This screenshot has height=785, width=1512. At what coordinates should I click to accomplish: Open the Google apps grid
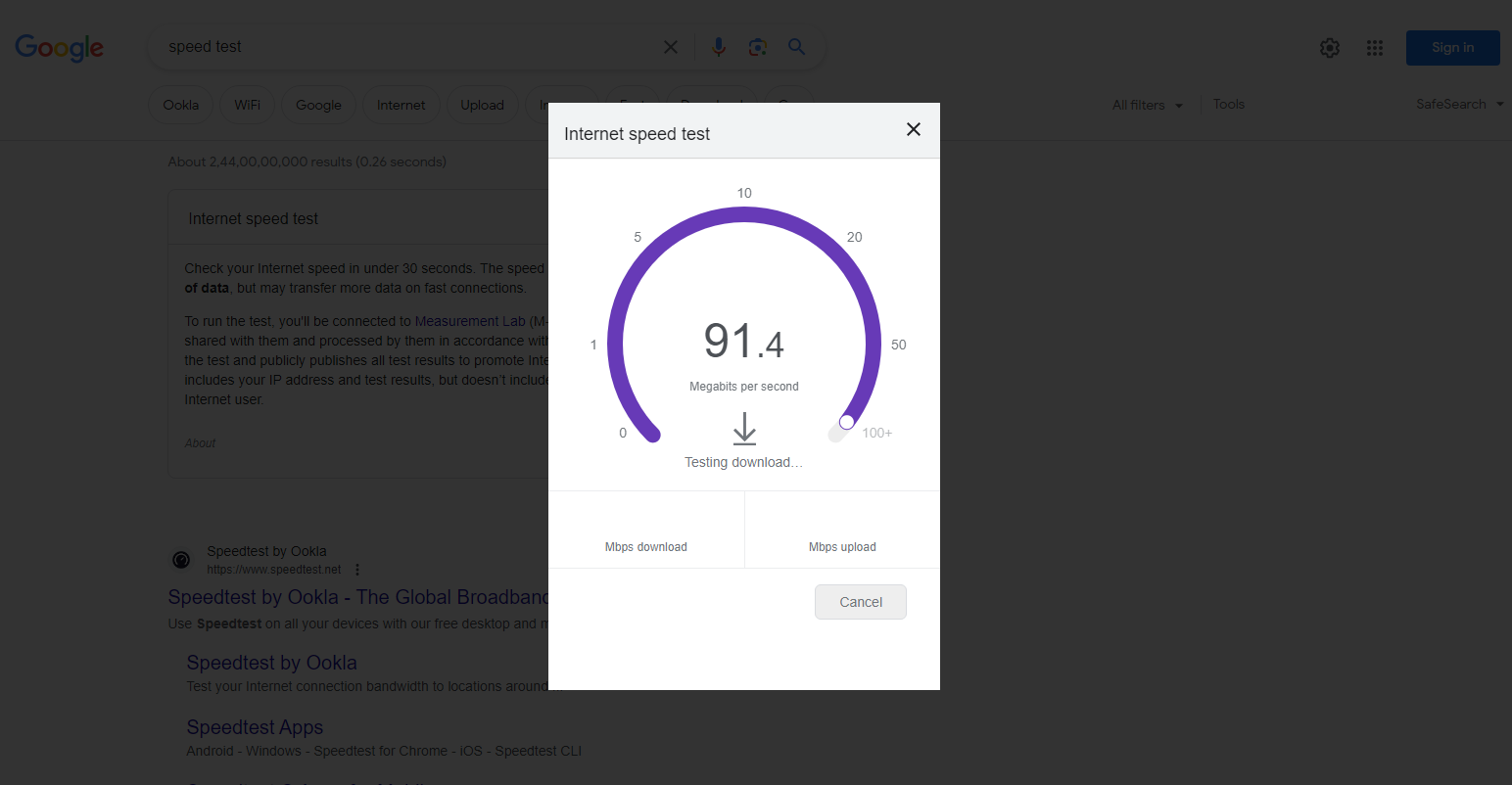(x=1375, y=48)
